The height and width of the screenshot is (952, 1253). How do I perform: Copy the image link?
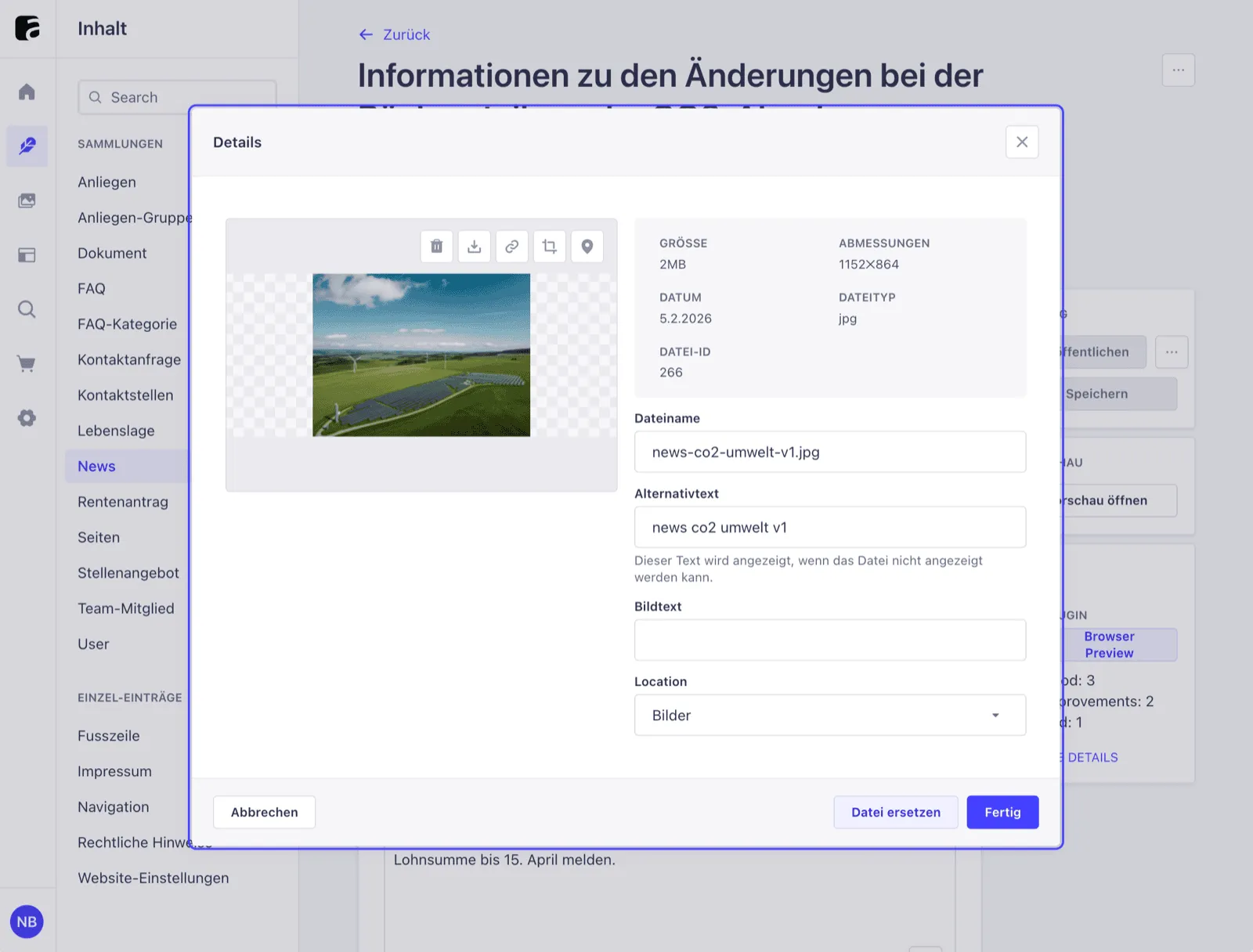(x=512, y=247)
